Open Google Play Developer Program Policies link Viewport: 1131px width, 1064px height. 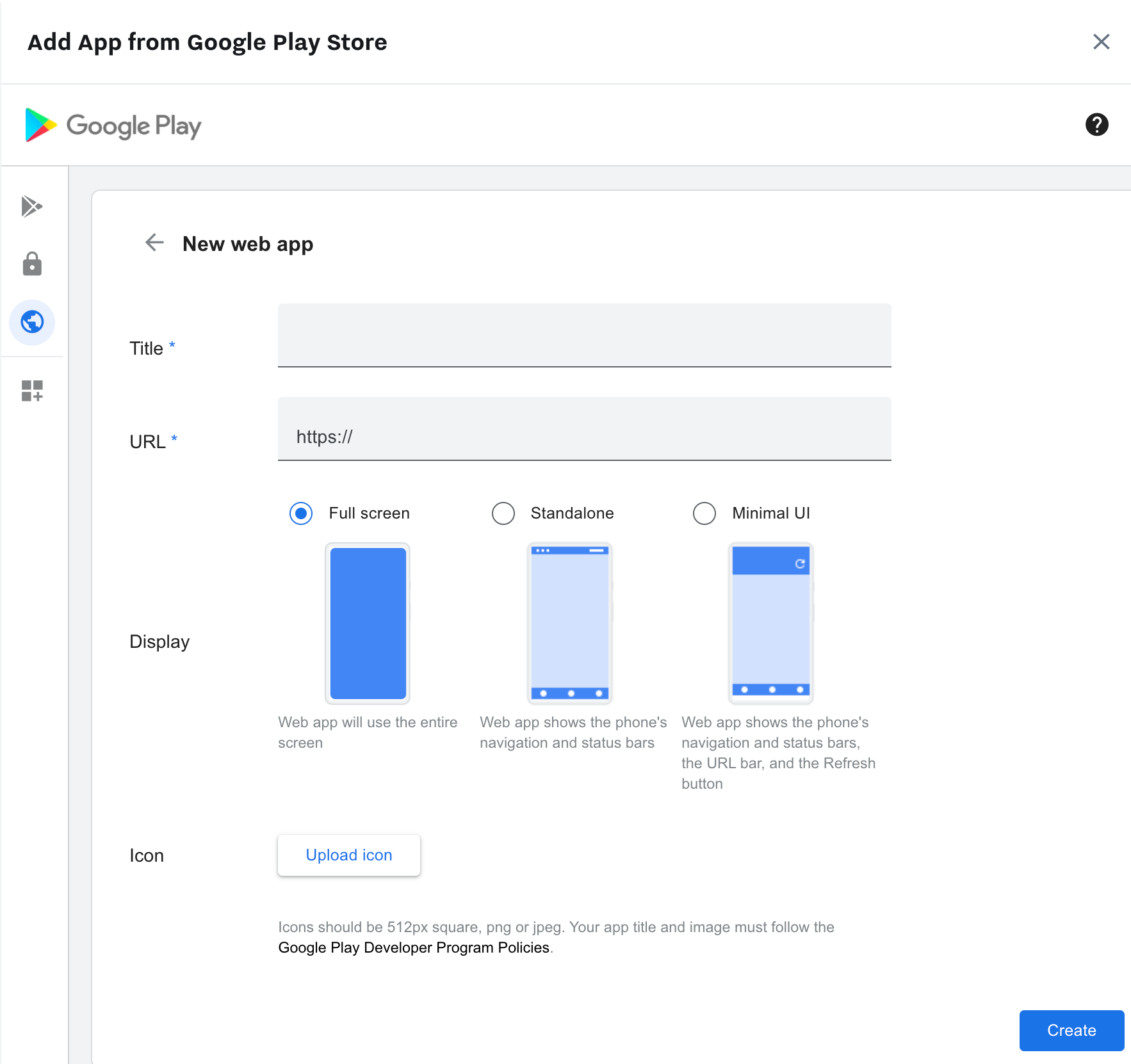414,947
